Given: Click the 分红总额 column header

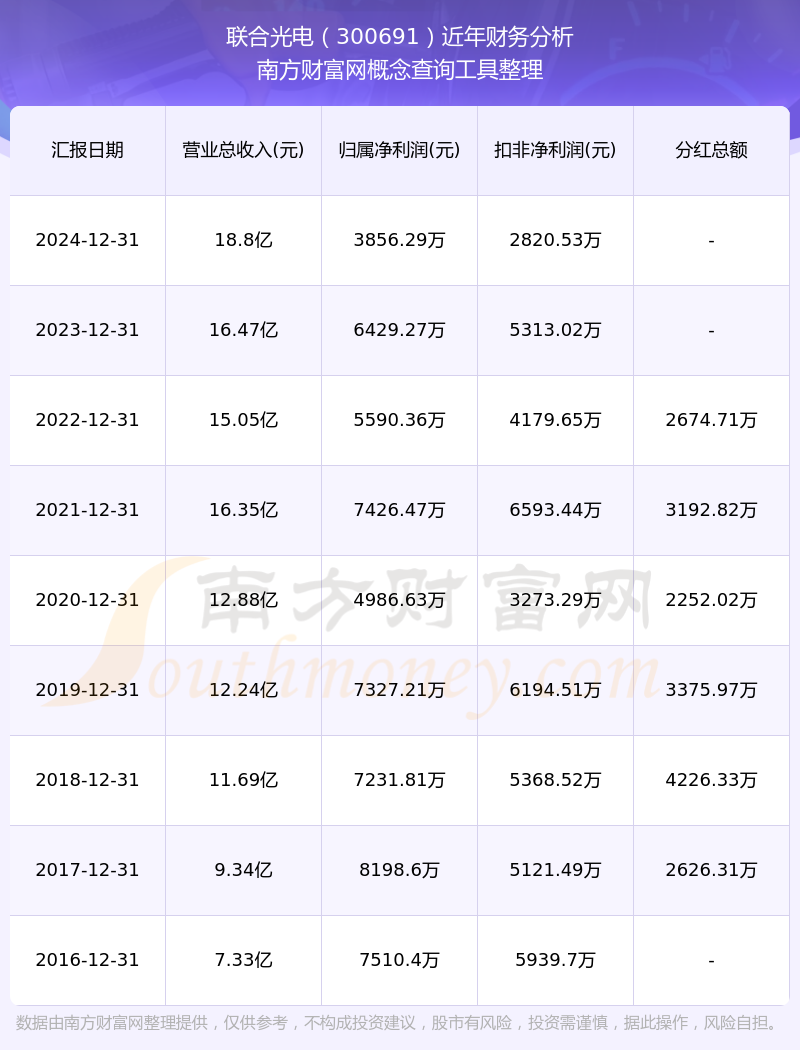Looking at the screenshot, I should coord(711,150).
